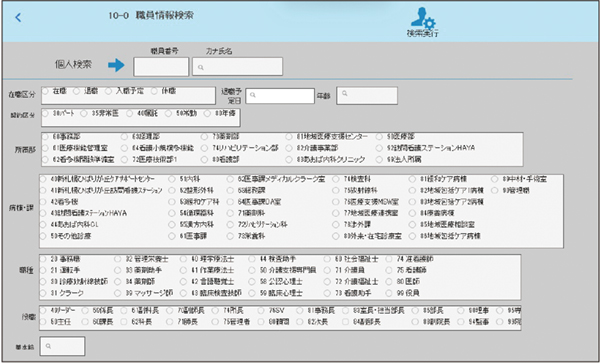600x364 pixels.
Task: Select position 50主任
Action: tap(43, 322)
